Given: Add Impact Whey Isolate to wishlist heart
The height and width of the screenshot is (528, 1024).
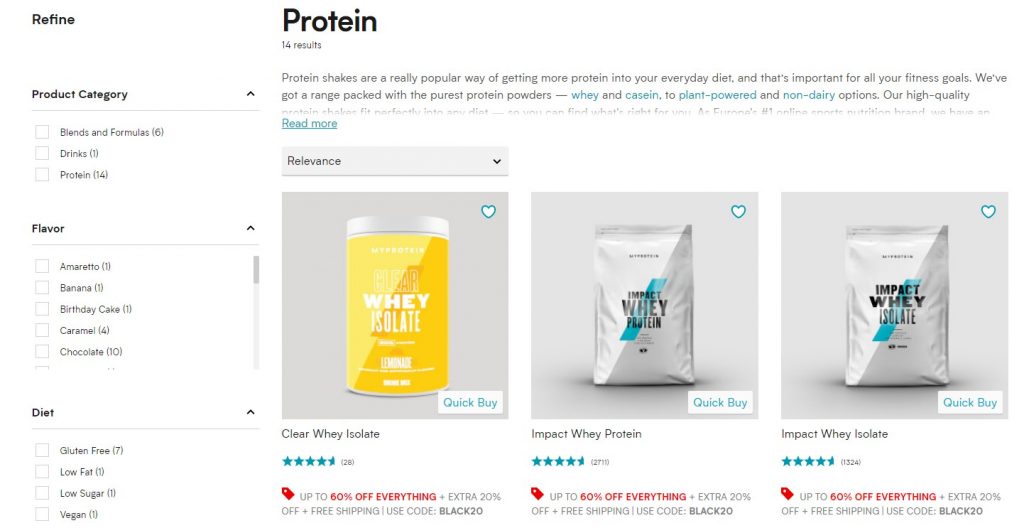Looking at the screenshot, I should [988, 212].
